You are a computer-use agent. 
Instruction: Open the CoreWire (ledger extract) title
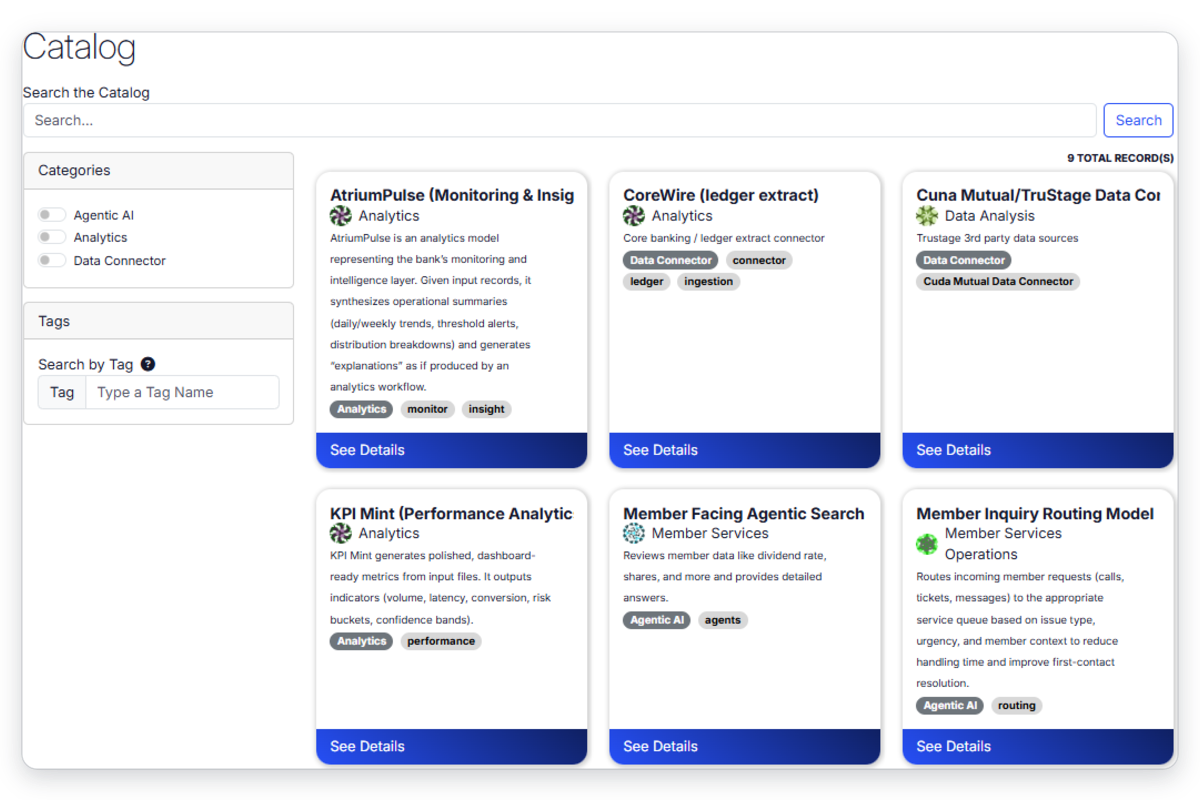[x=721, y=195]
